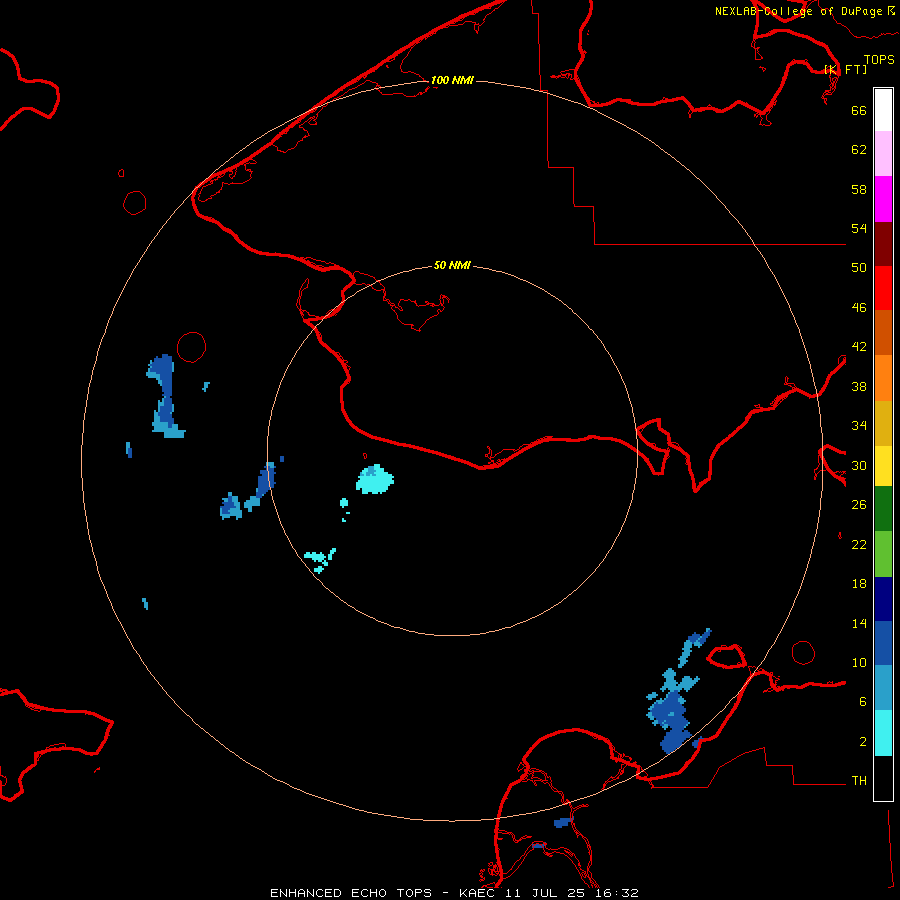Select the cyan swatch near the scale bottom
The width and height of the screenshot is (900, 900).
(x=883, y=733)
